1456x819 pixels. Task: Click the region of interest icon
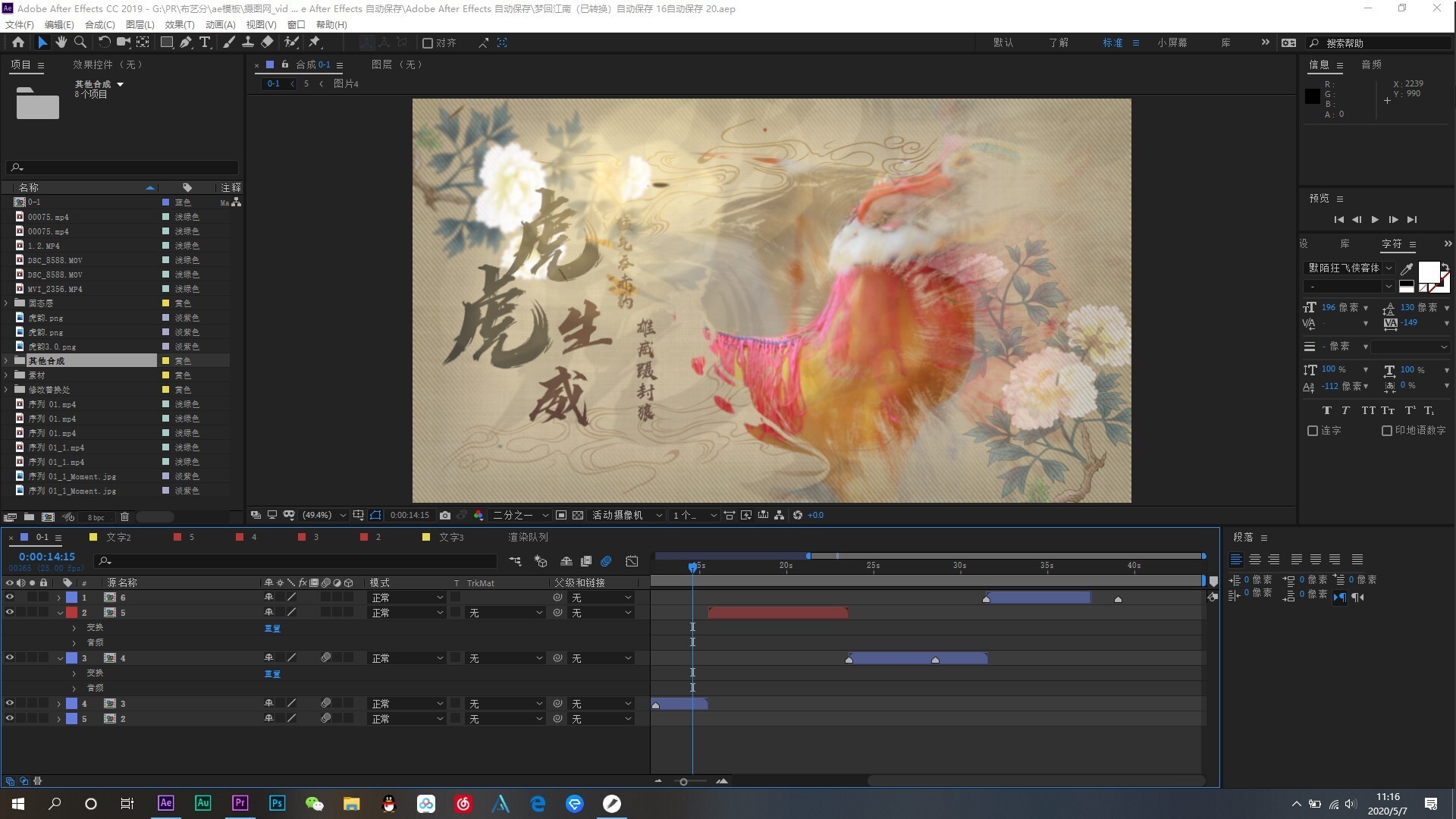(x=561, y=516)
